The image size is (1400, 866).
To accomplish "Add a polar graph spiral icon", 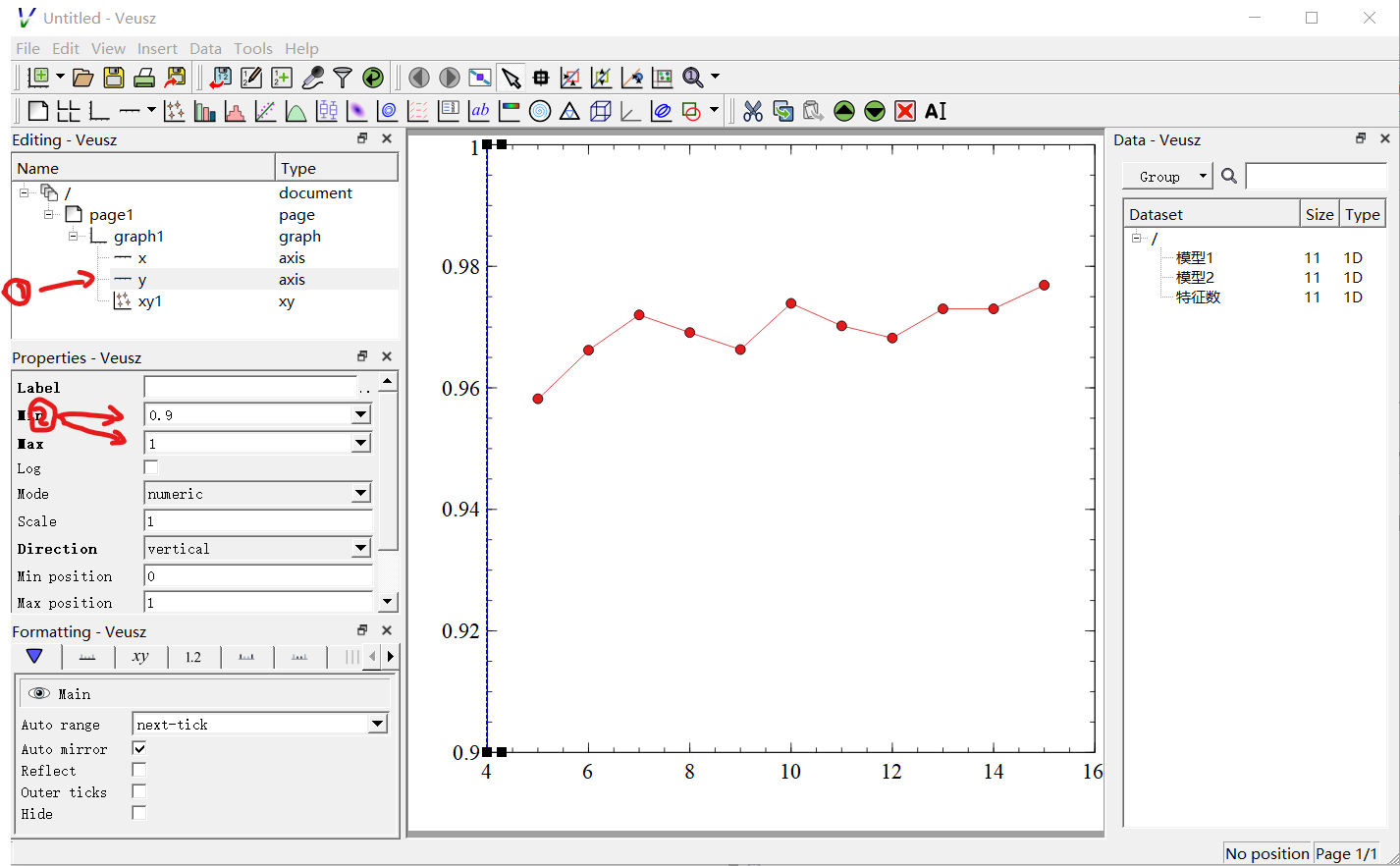I will click(540, 111).
